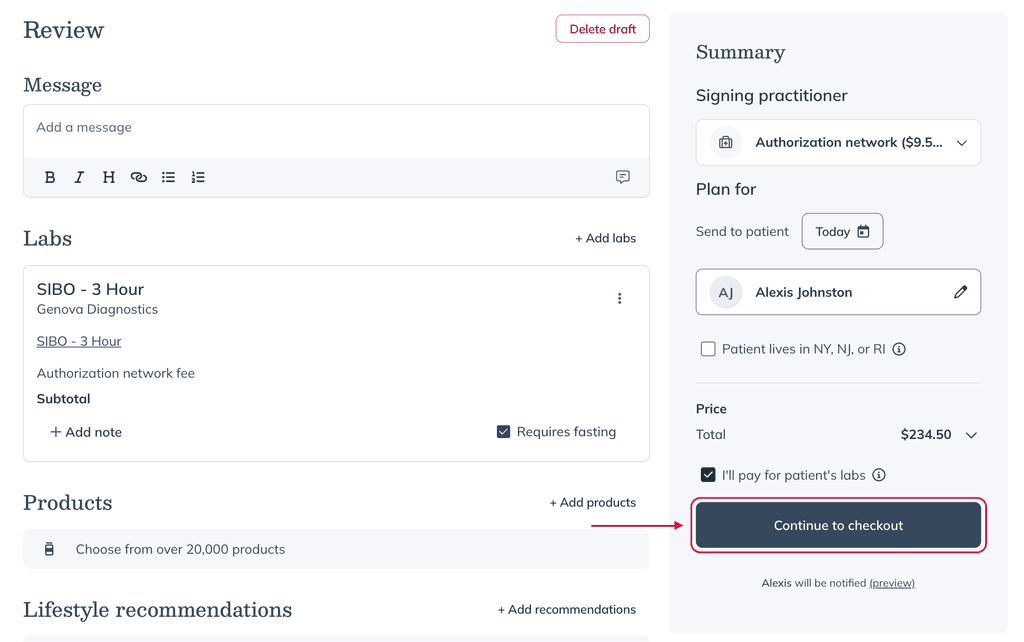Add products to the plan

pyautogui.click(x=592, y=502)
